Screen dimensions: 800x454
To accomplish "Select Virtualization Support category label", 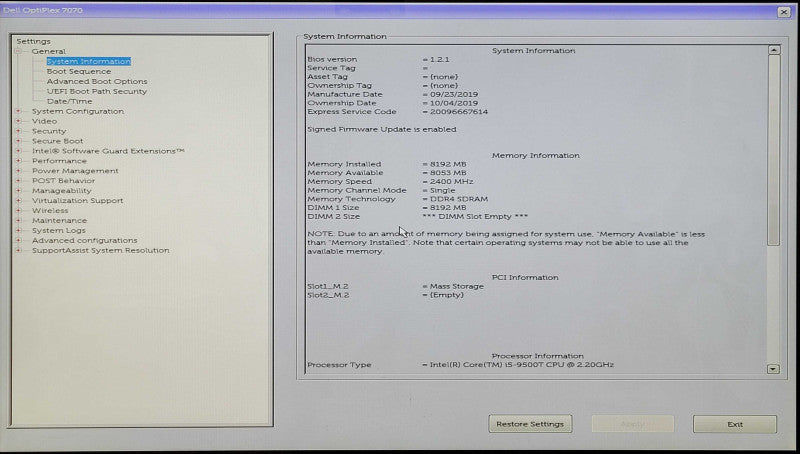I will [x=78, y=201].
